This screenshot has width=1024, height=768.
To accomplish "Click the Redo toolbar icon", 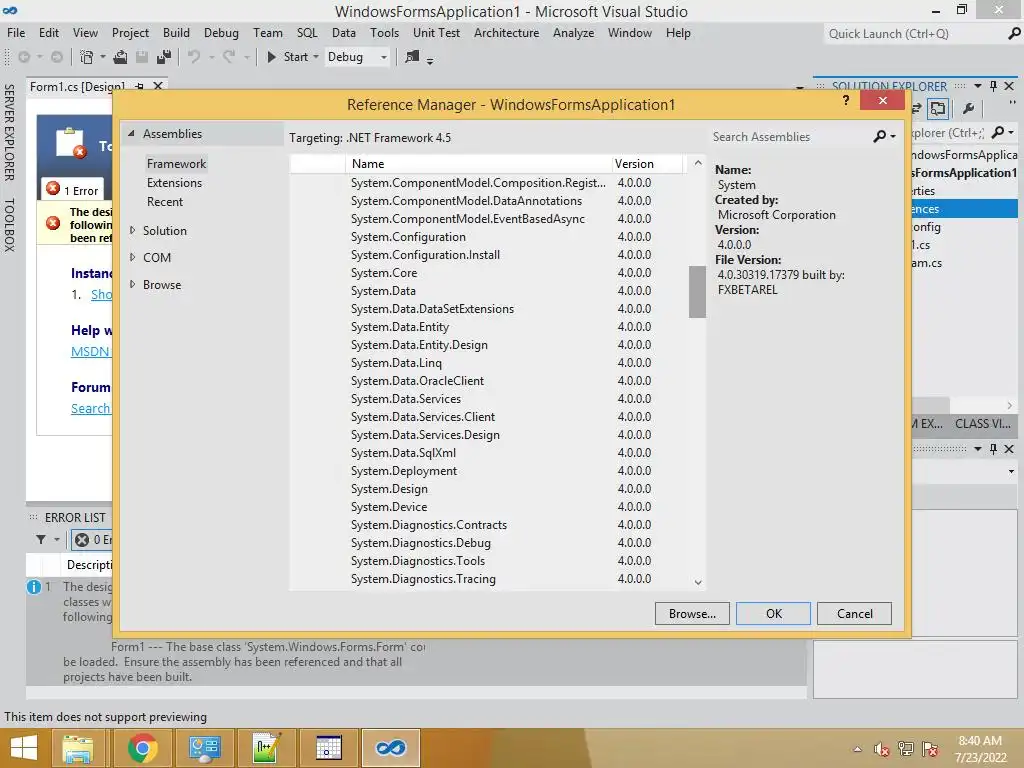I will pos(229,57).
